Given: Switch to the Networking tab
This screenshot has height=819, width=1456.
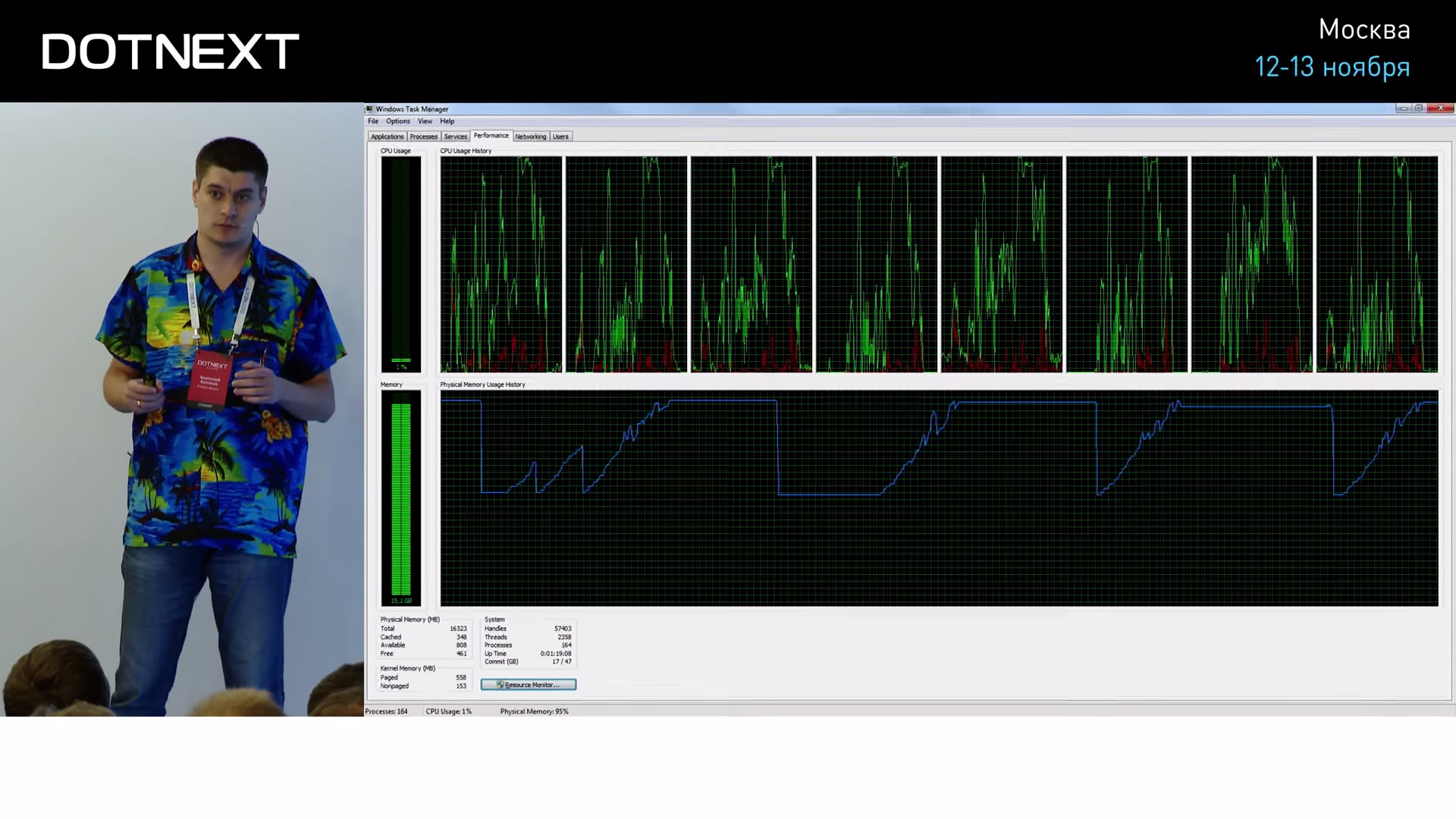Looking at the screenshot, I should (531, 136).
